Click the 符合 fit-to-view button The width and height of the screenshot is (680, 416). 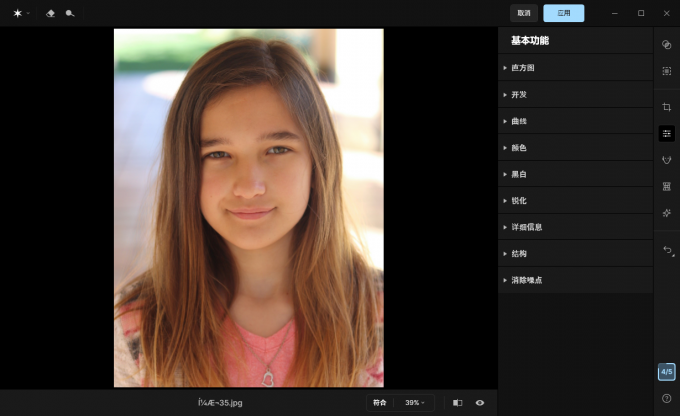[379, 403]
